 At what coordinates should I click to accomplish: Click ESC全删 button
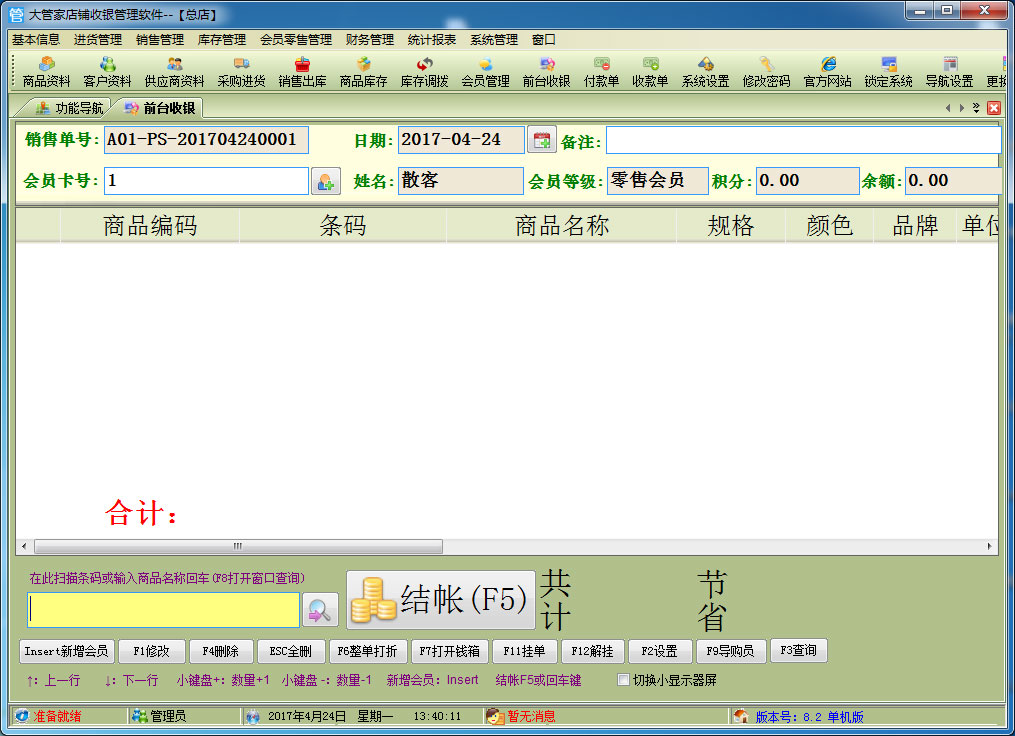point(291,651)
